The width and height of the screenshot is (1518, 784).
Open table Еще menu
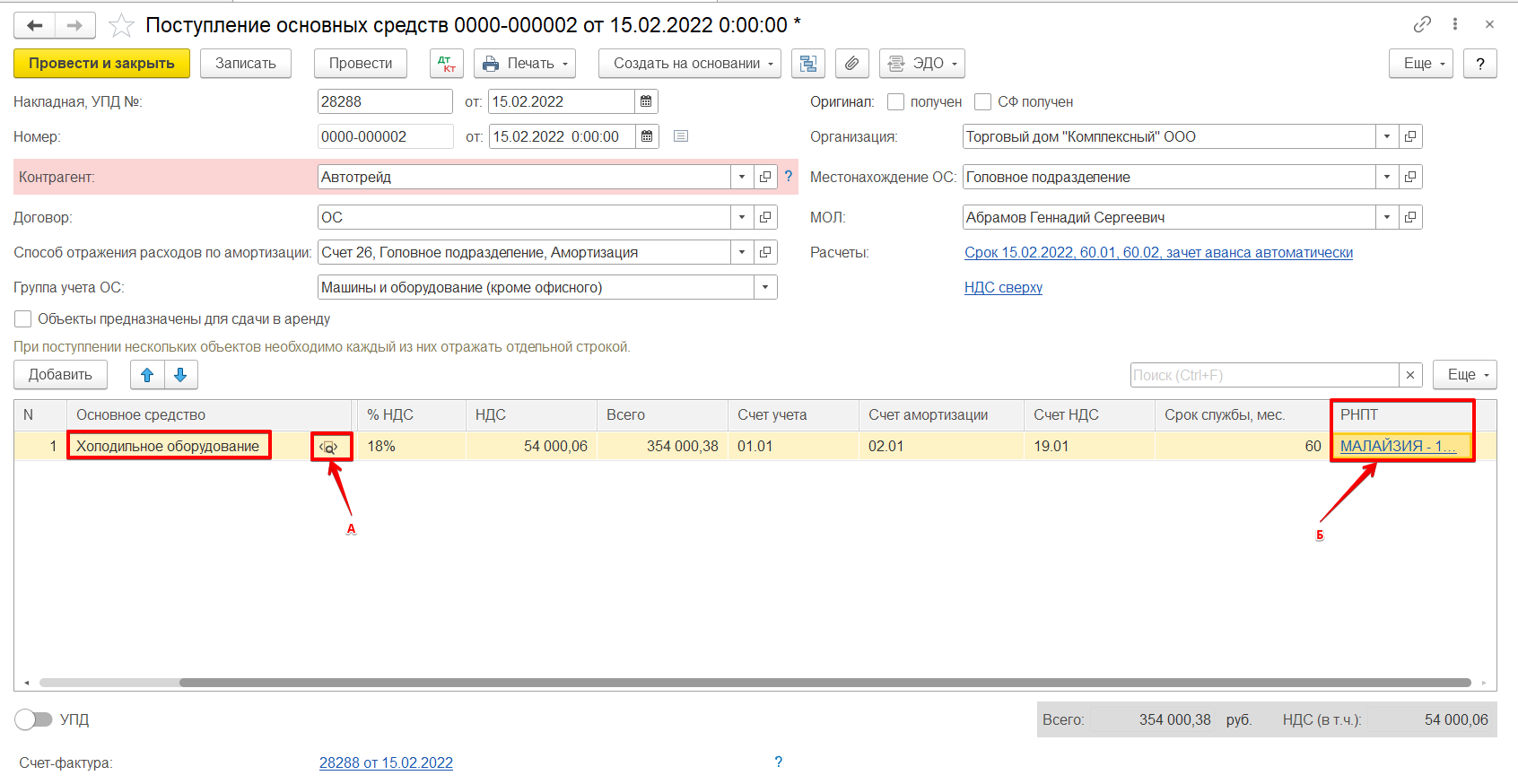pos(1465,375)
